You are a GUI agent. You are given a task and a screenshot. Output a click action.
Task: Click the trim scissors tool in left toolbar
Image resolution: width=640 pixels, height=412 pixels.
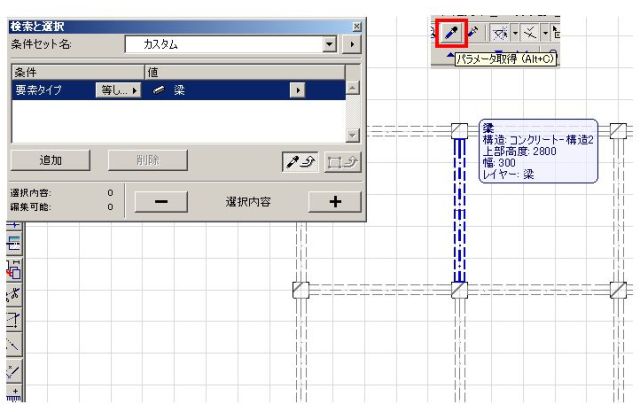pyautogui.click(x=15, y=294)
